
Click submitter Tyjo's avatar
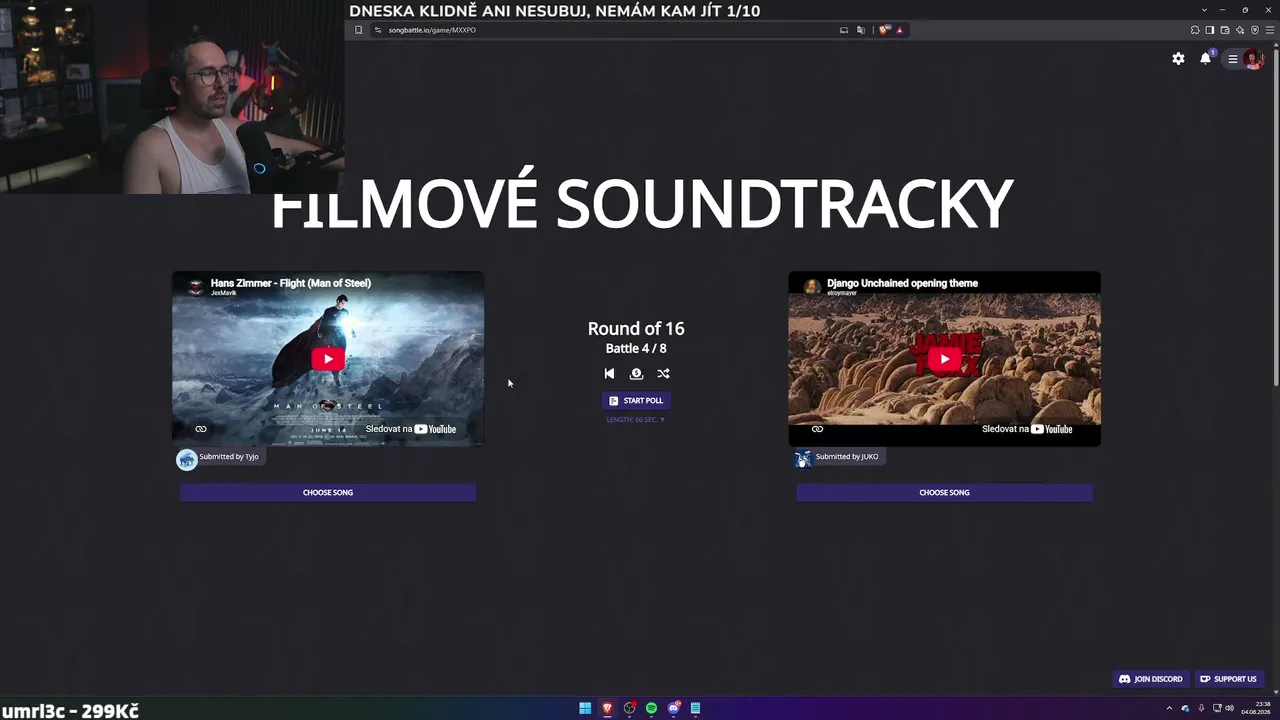click(187, 459)
